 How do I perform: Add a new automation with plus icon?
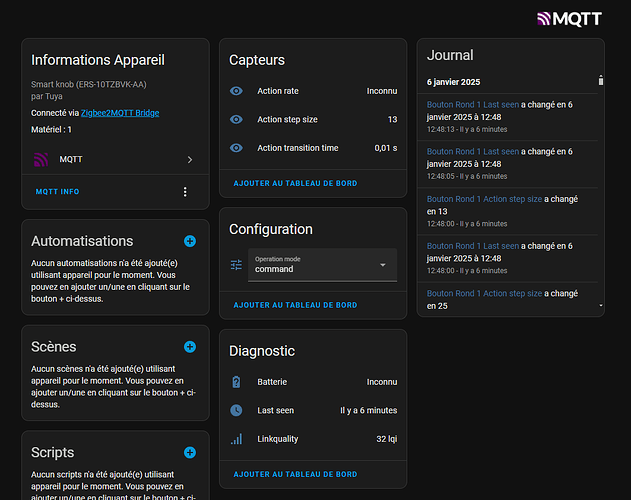pyautogui.click(x=190, y=241)
